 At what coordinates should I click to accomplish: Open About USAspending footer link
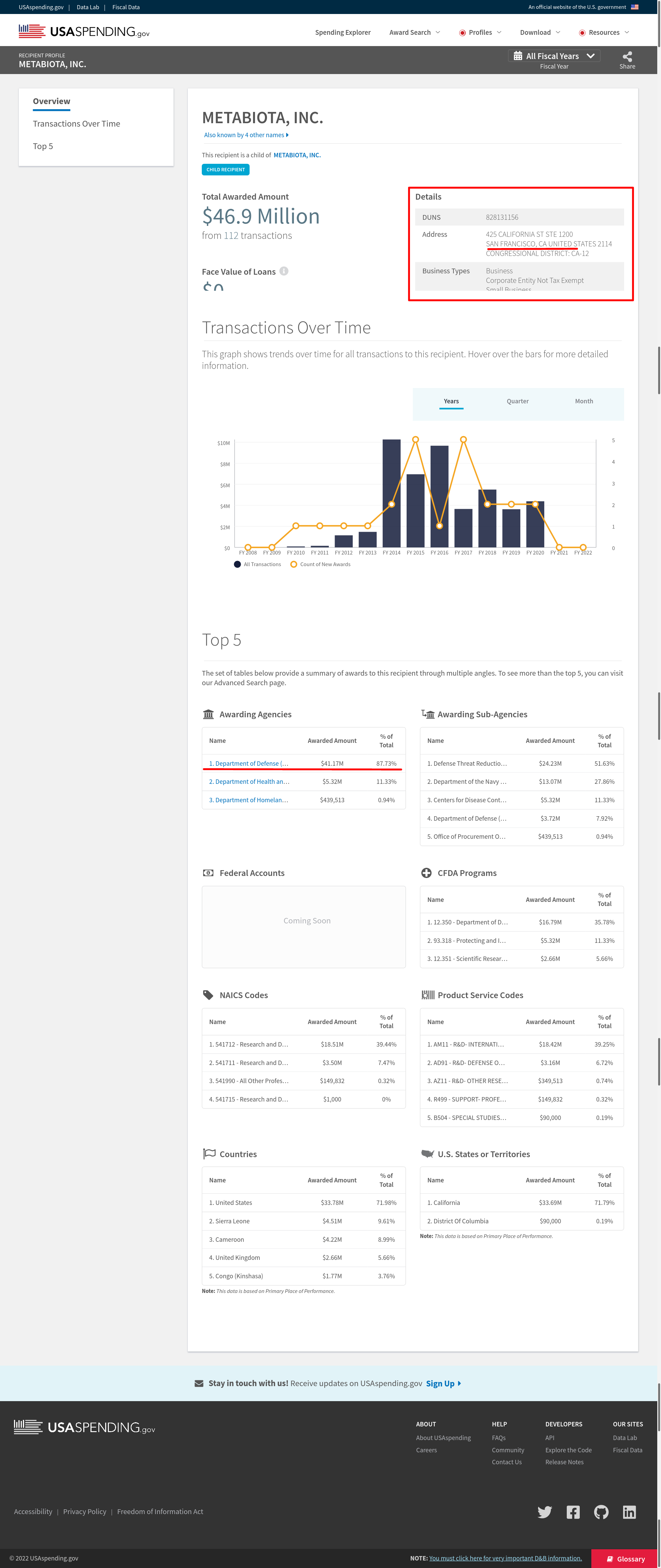(x=444, y=1438)
